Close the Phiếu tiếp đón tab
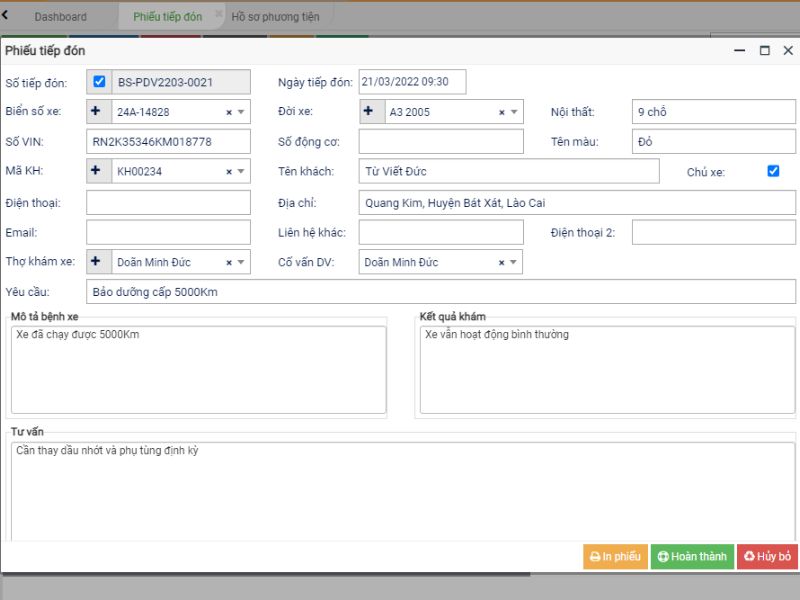 click(219, 14)
